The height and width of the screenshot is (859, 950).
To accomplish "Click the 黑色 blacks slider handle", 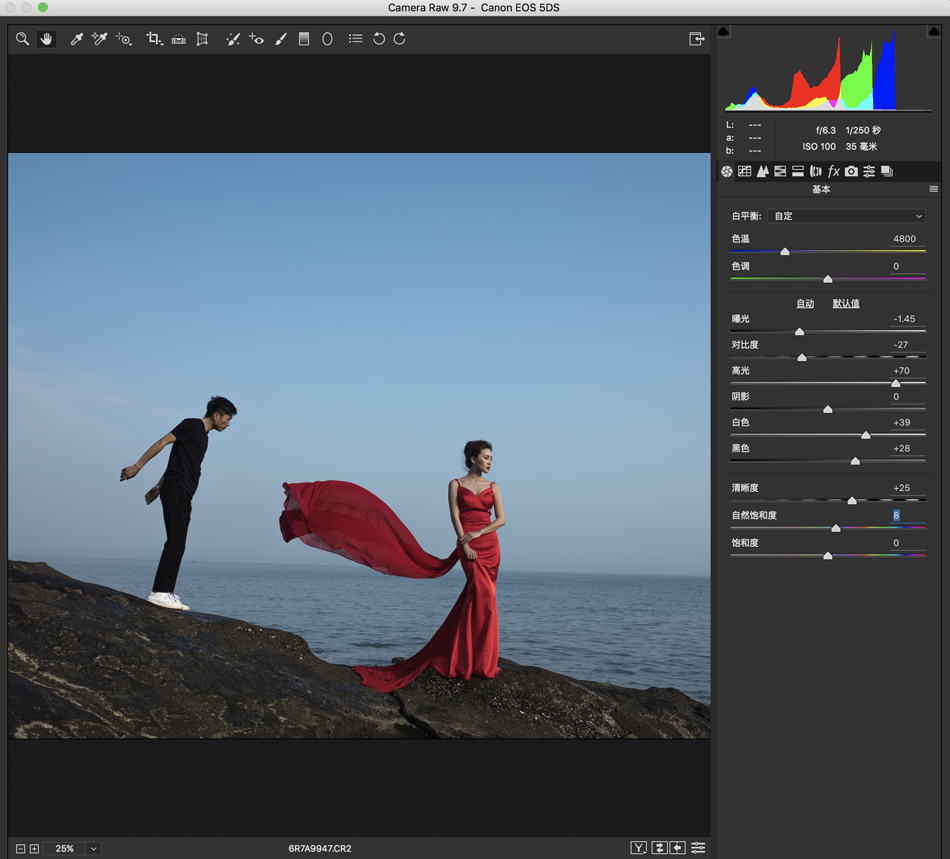I will click(x=855, y=462).
